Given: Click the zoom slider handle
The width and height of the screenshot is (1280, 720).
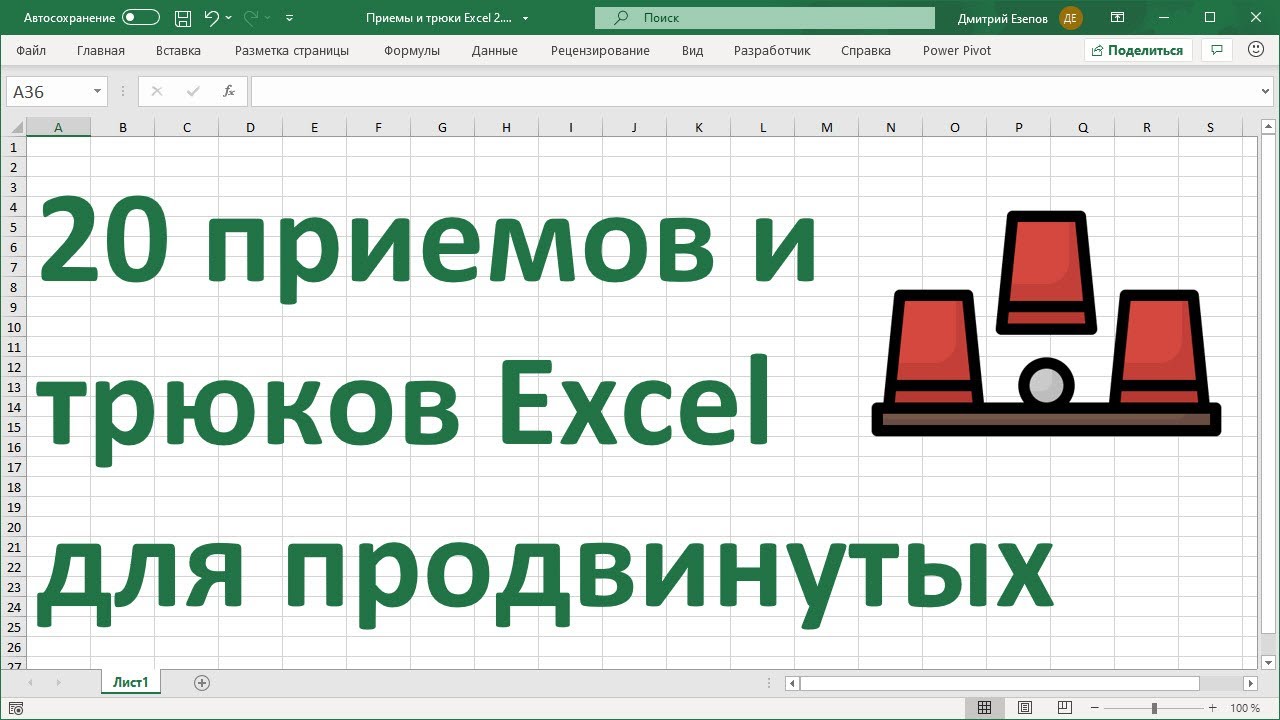Looking at the screenshot, I should (1154, 708).
